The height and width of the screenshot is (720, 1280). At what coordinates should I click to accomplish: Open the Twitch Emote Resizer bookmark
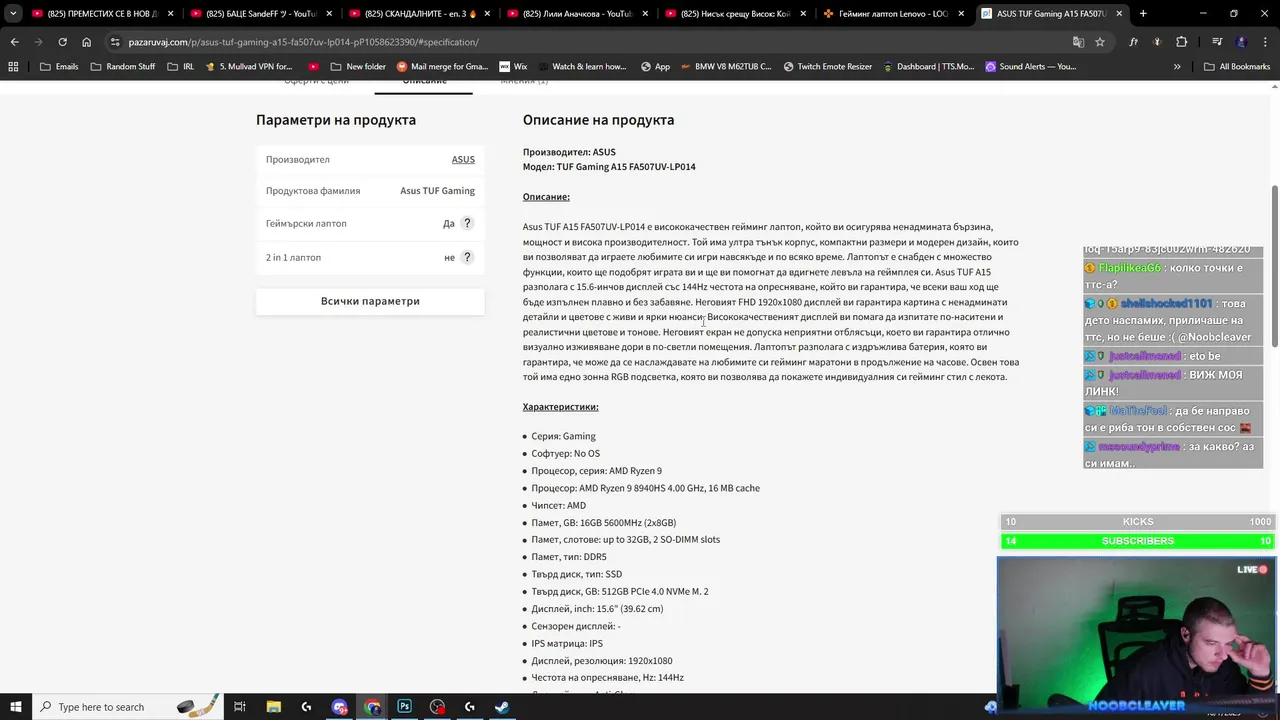(x=828, y=66)
